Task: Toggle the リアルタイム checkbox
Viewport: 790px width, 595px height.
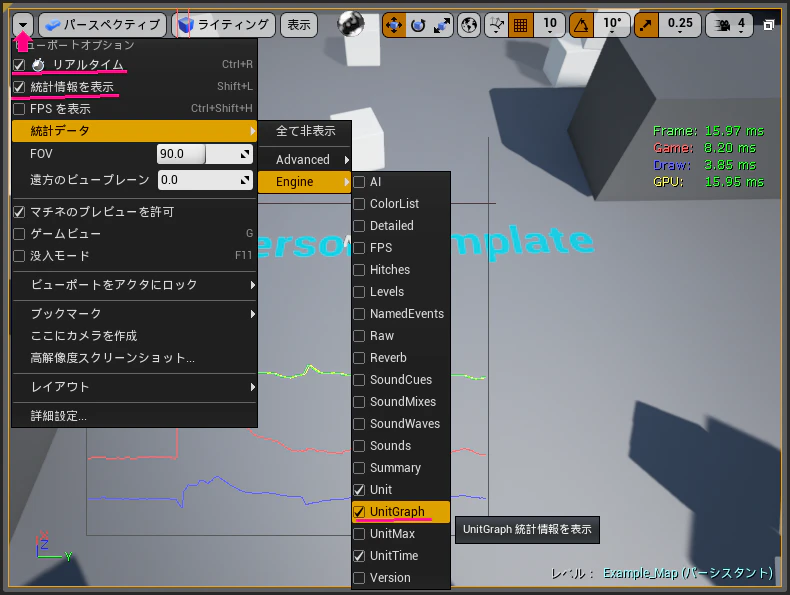Action: tap(19, 64)
